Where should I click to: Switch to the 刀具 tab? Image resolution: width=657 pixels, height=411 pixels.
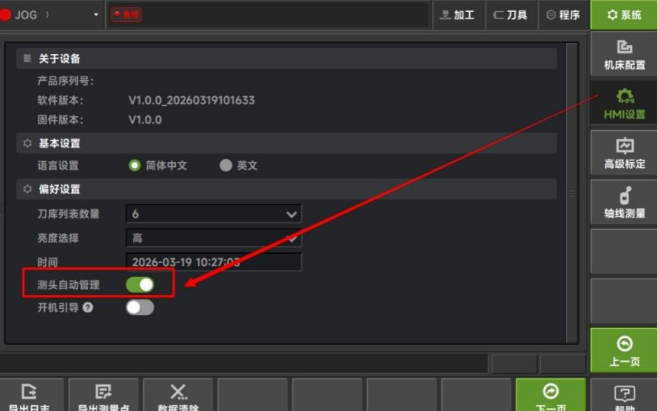coord(511,15)
